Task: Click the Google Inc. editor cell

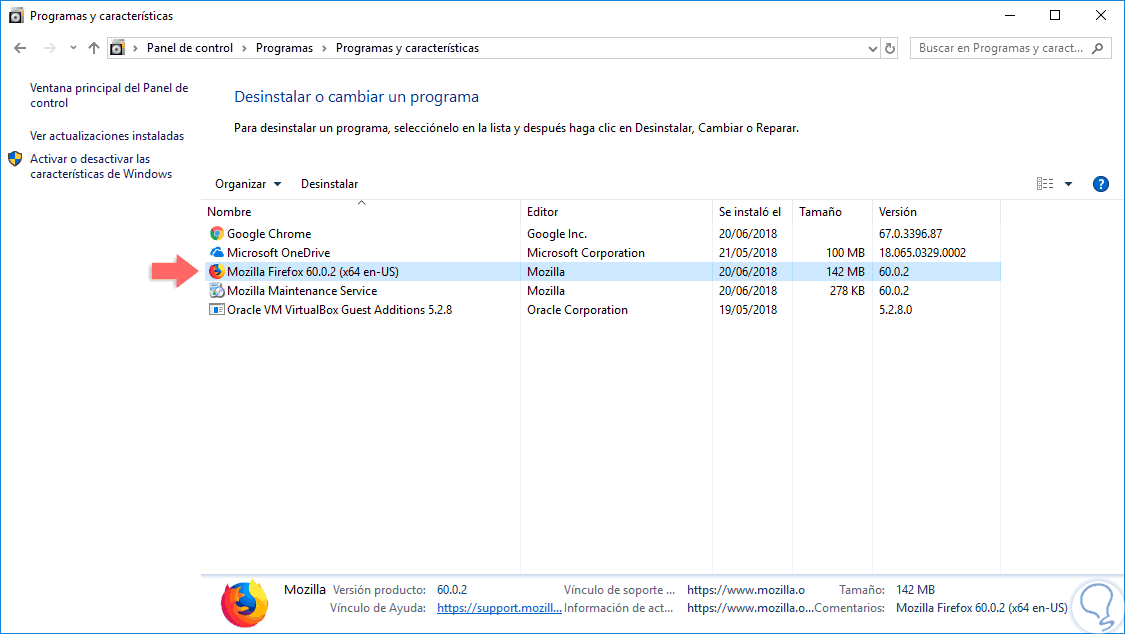Action: (557, 234)
